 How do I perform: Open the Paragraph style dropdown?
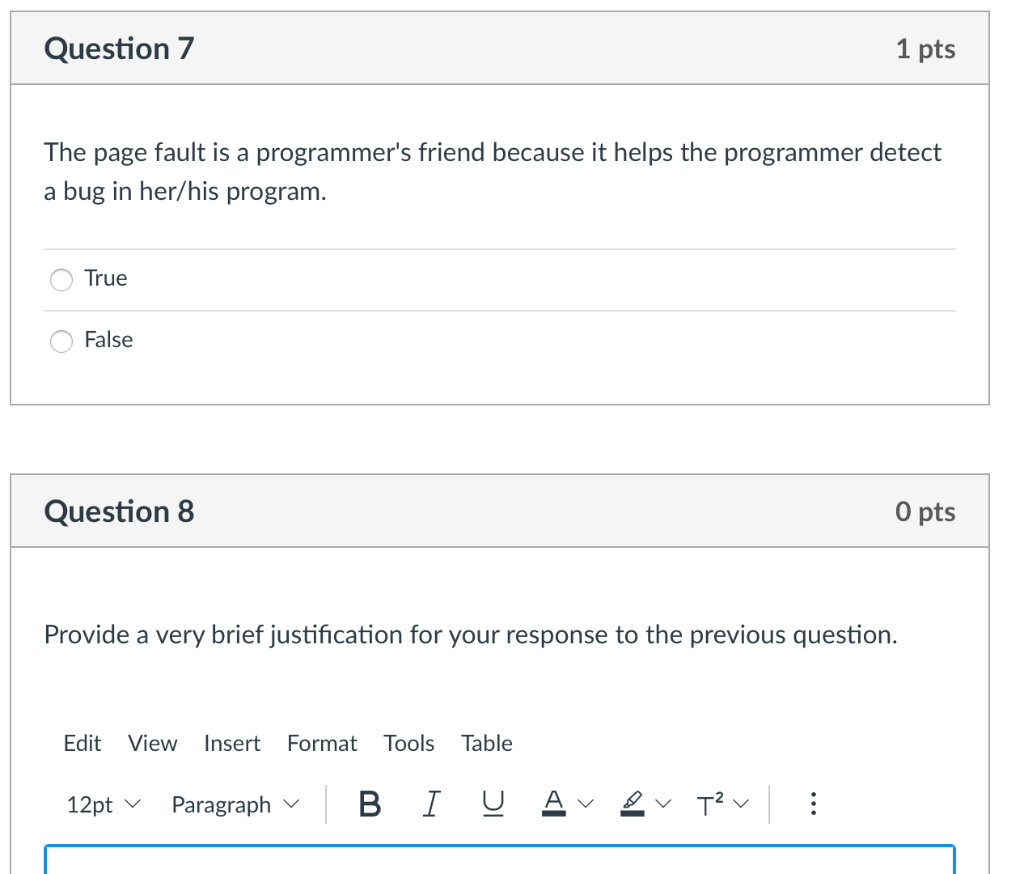235,805
